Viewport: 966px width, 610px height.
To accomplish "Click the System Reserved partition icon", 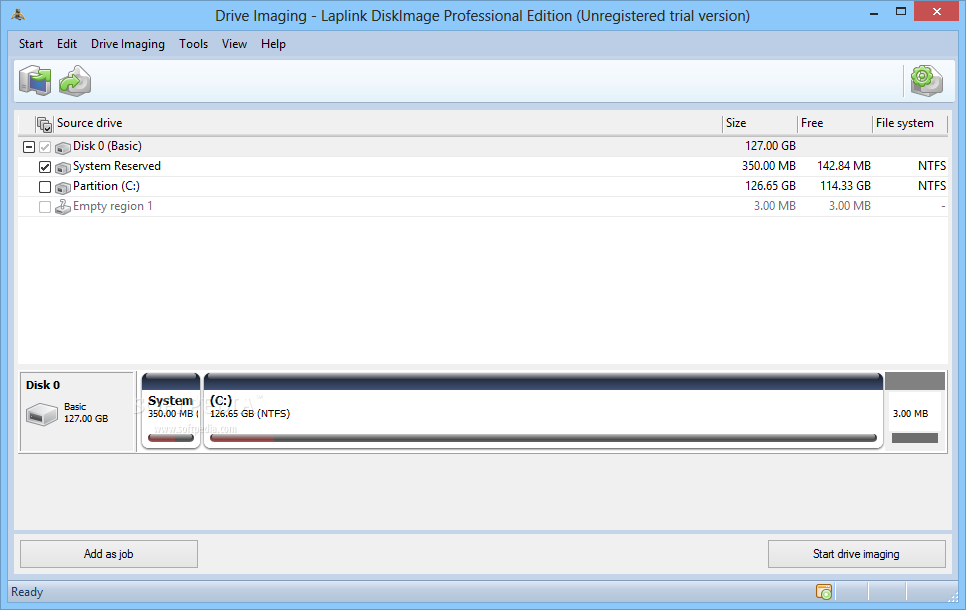I will pyautogui.click(x=63, y=168).
